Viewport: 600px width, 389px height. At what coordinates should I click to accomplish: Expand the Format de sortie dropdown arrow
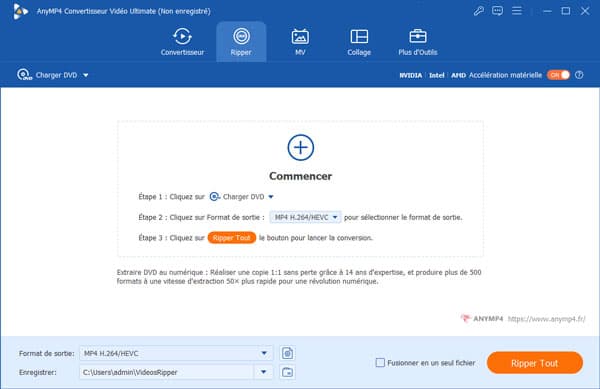pos(264,353)
